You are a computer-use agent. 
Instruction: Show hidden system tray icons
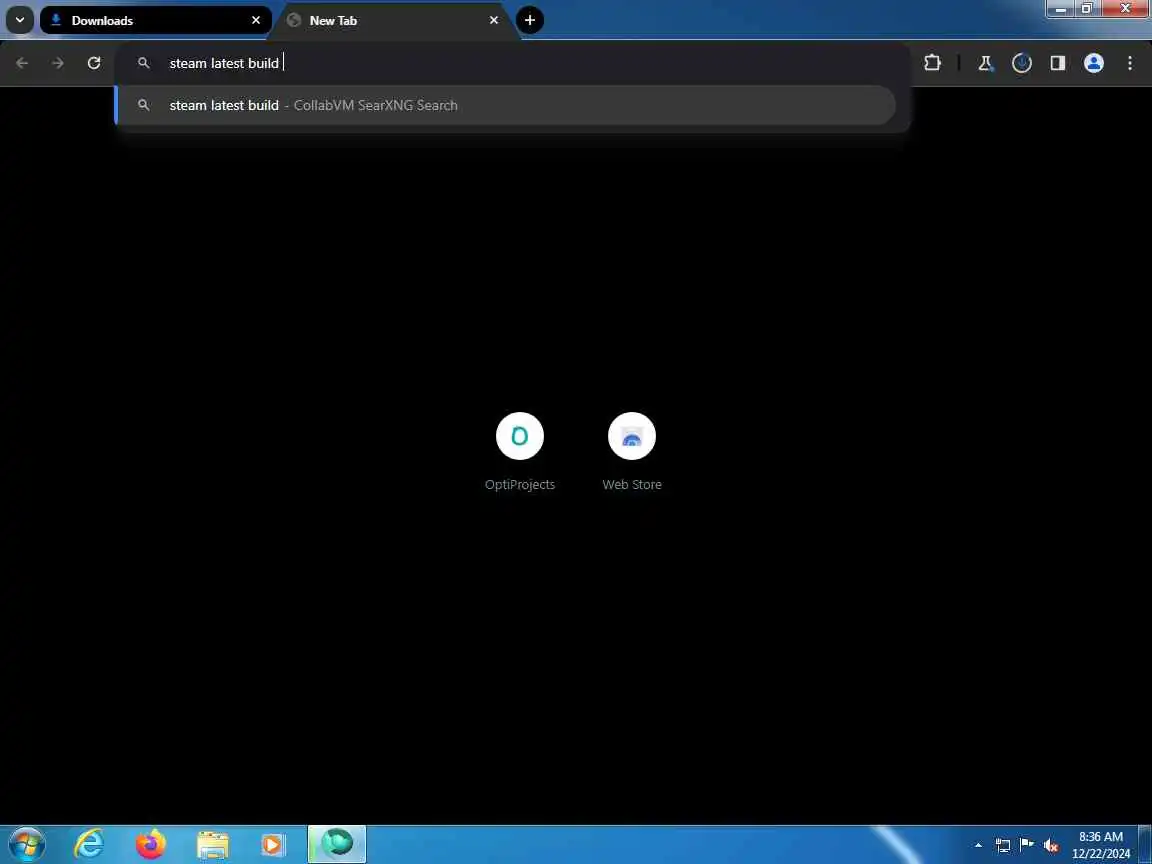[978, 845]
